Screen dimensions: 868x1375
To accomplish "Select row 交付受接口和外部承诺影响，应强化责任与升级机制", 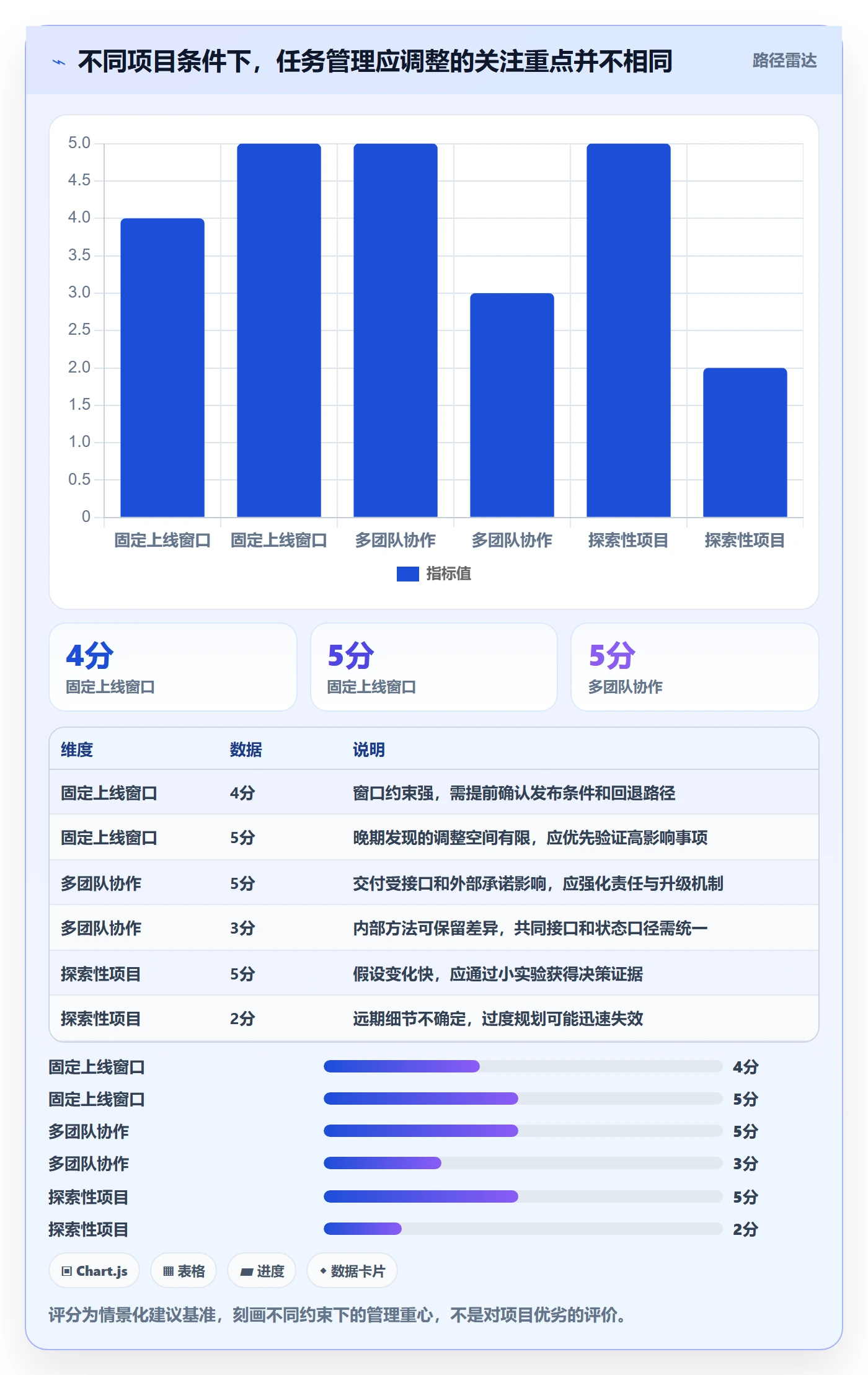I will pyautogui.click(x=434, y=883).
